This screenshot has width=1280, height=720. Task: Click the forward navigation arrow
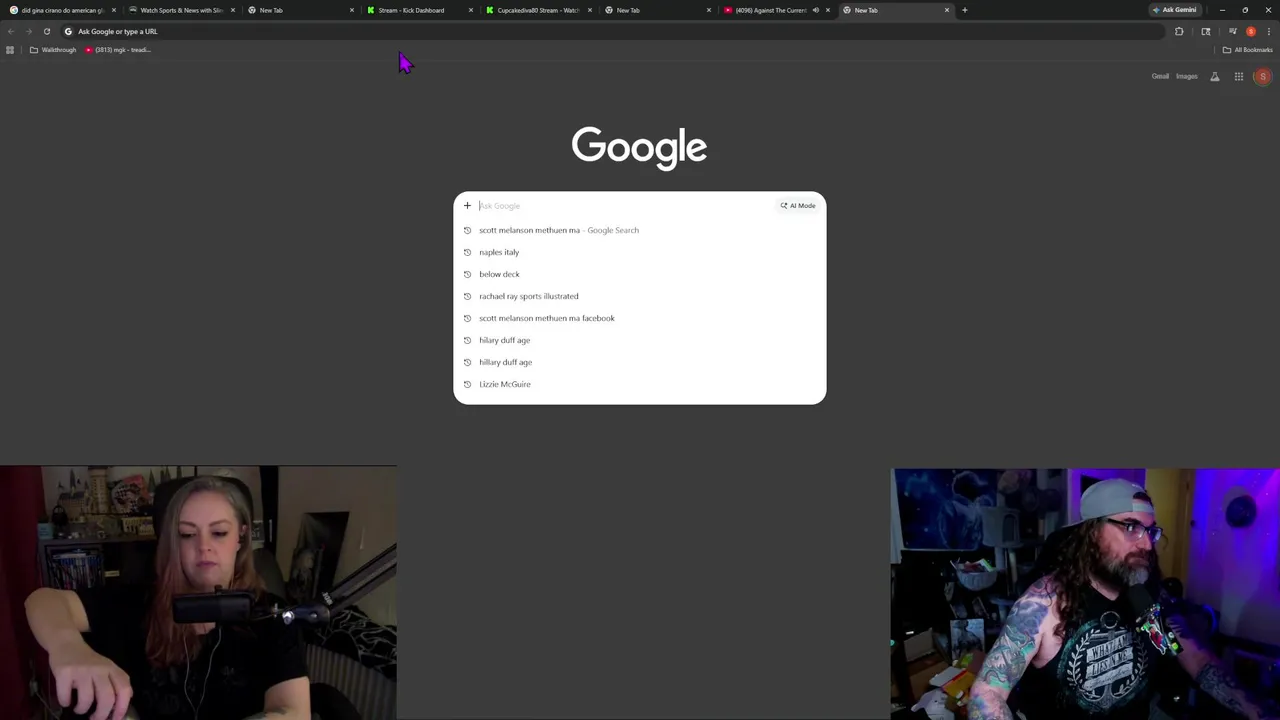(x=28, y=31)
